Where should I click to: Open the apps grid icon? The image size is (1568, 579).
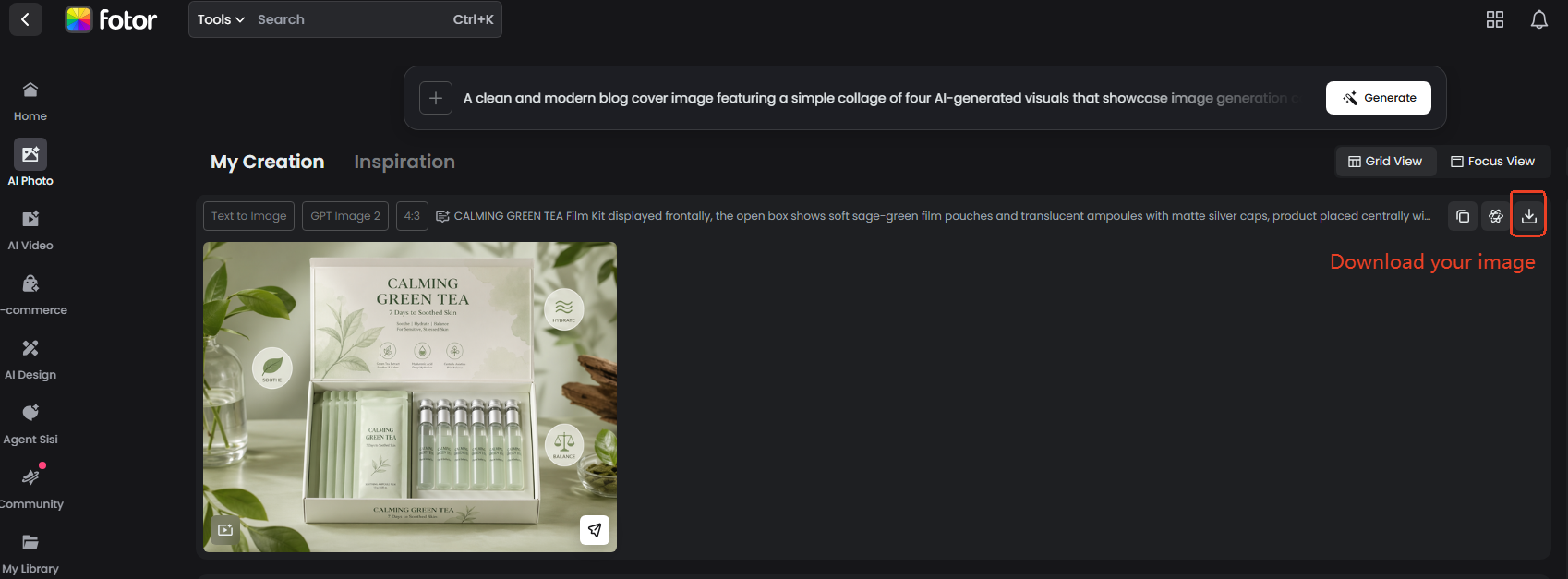1495,19
